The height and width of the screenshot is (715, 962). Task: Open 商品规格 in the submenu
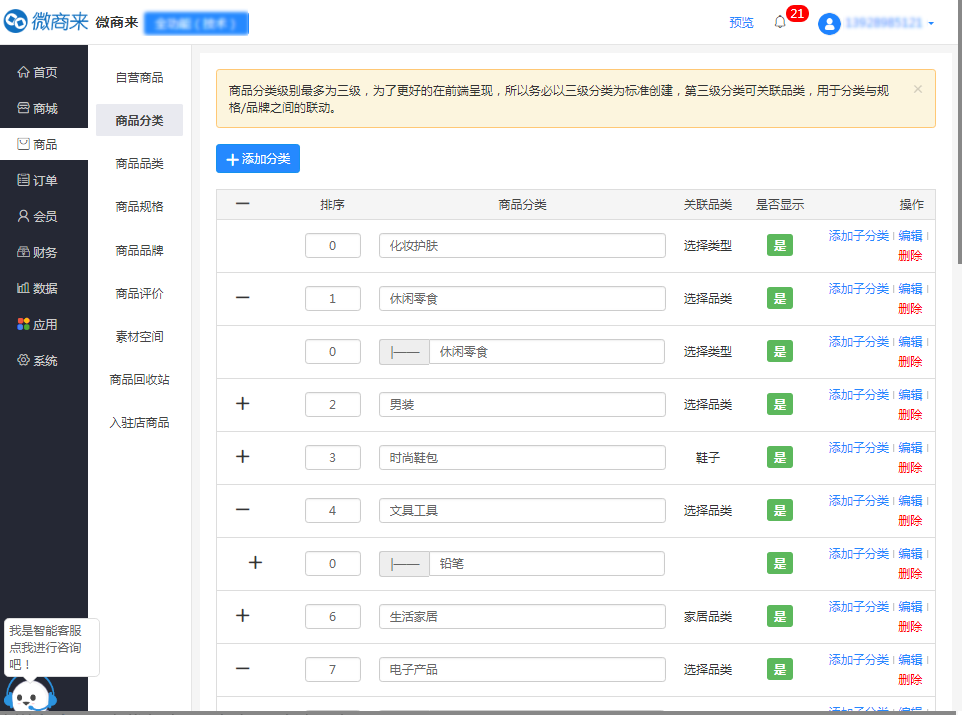pyautogui.click(x=139, y=207)
